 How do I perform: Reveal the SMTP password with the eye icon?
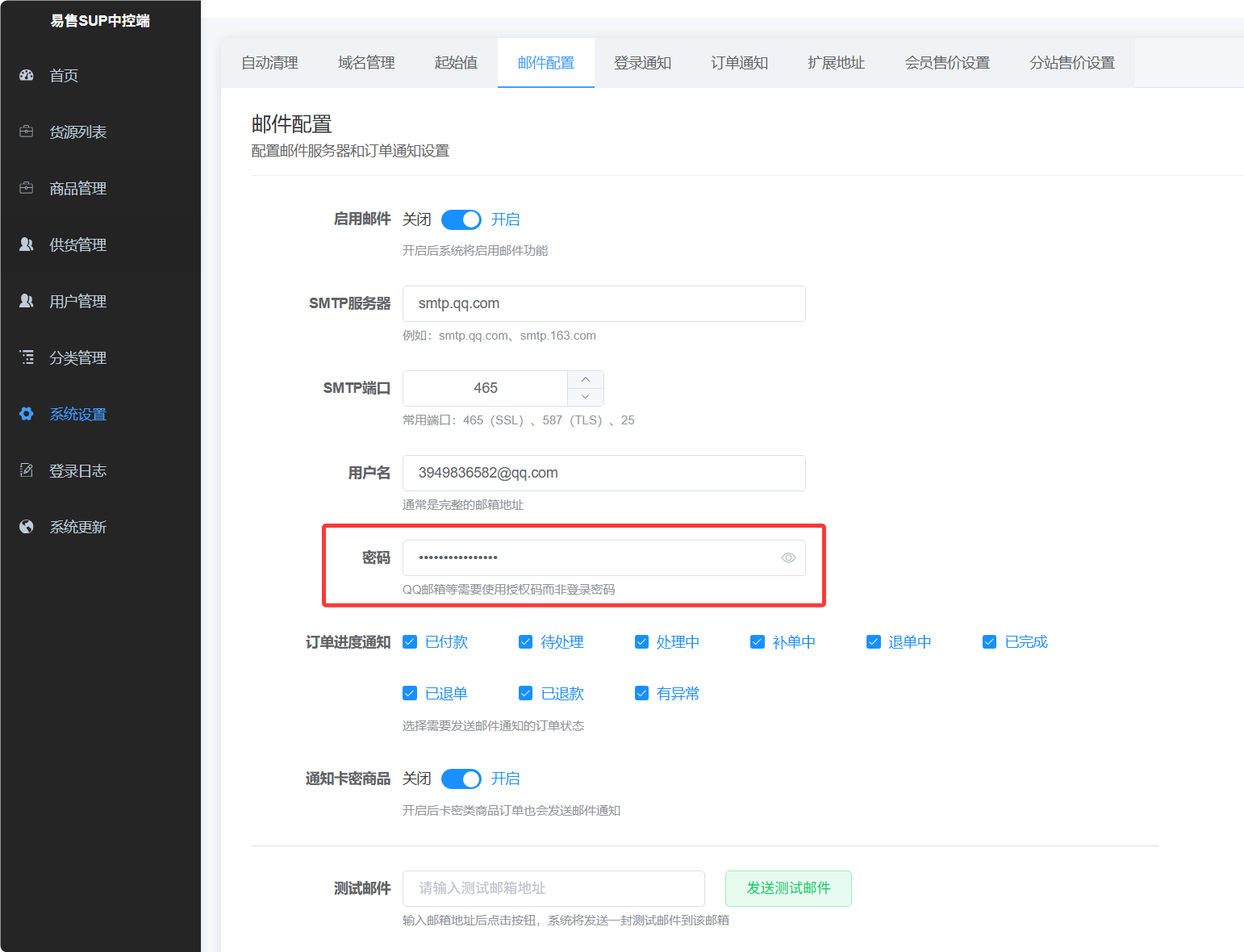[787, 557]
